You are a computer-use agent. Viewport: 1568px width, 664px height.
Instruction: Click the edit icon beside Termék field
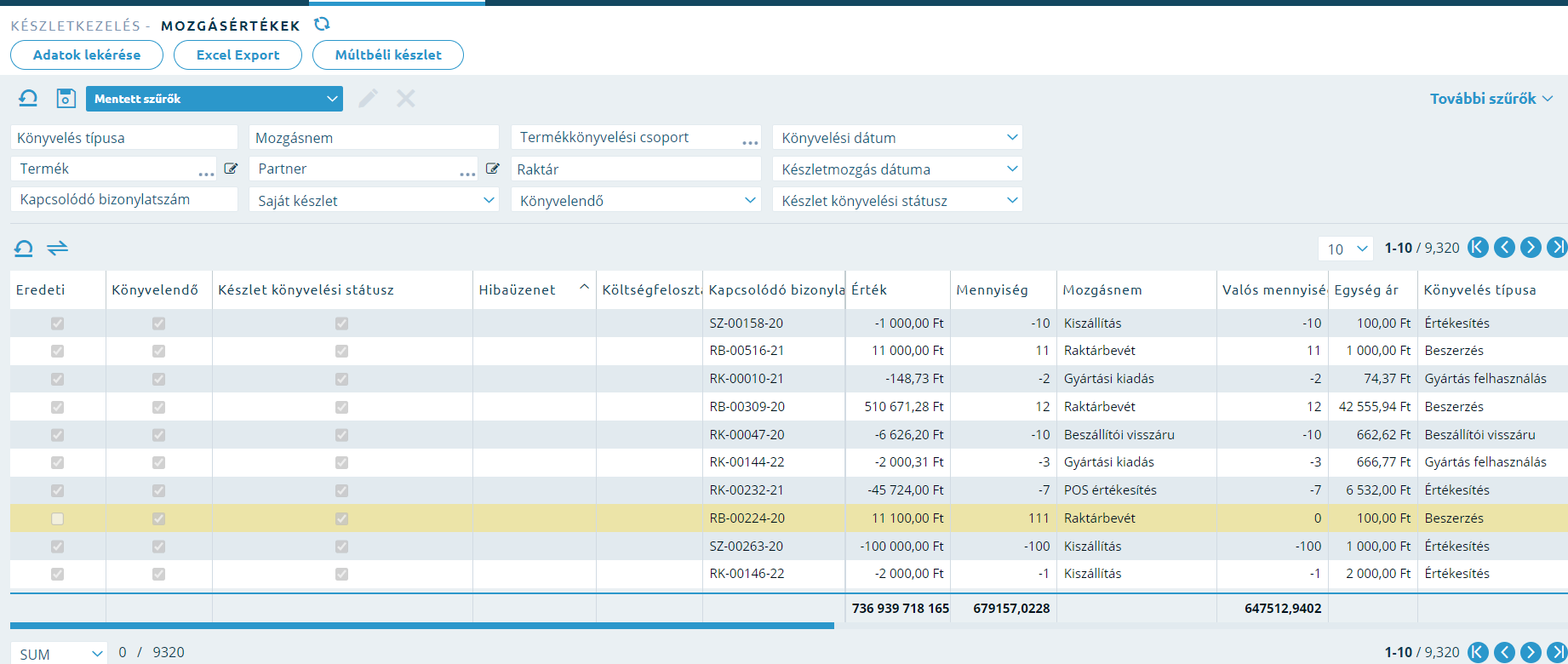[231, 169]
